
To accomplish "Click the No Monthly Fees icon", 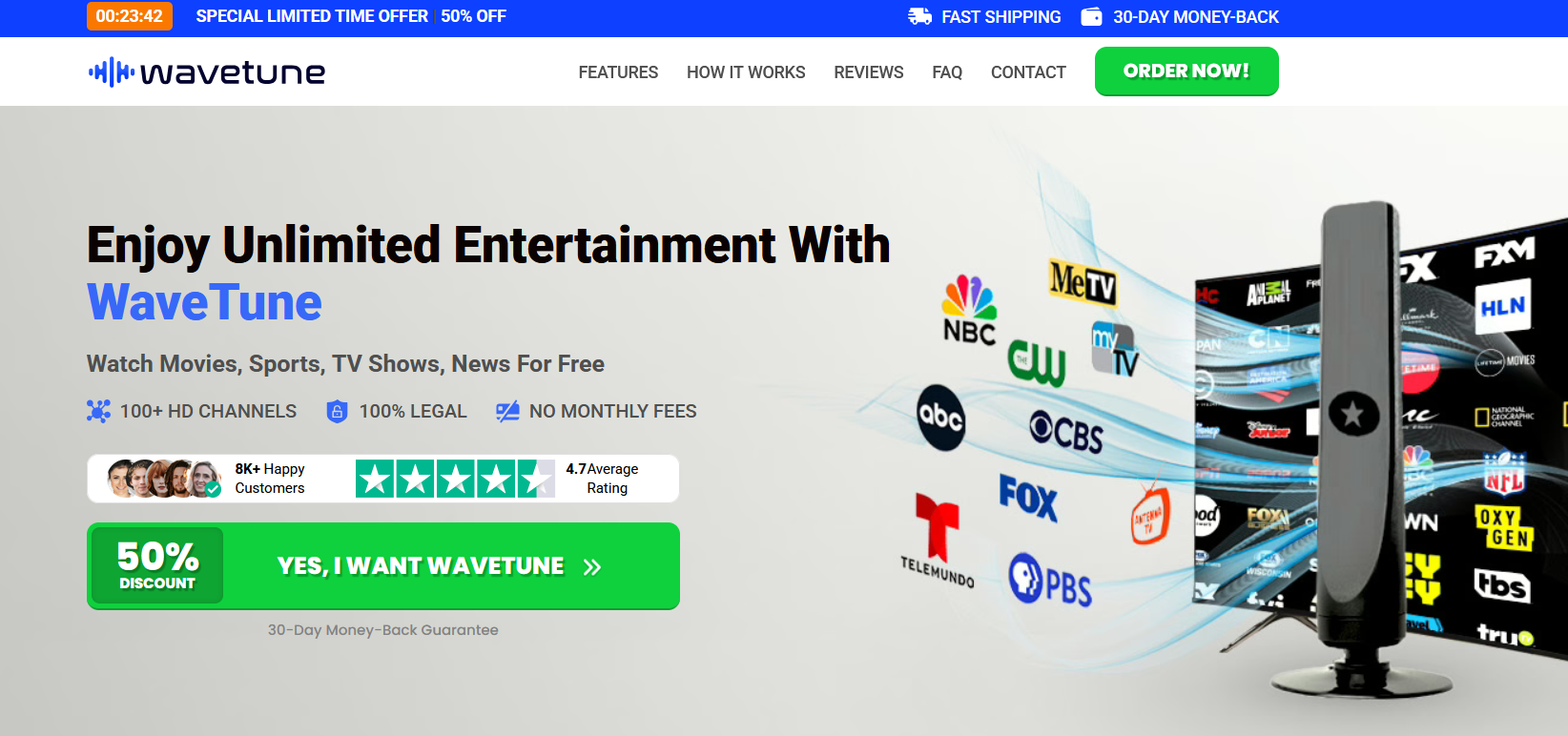I will (x=507, y=411).
